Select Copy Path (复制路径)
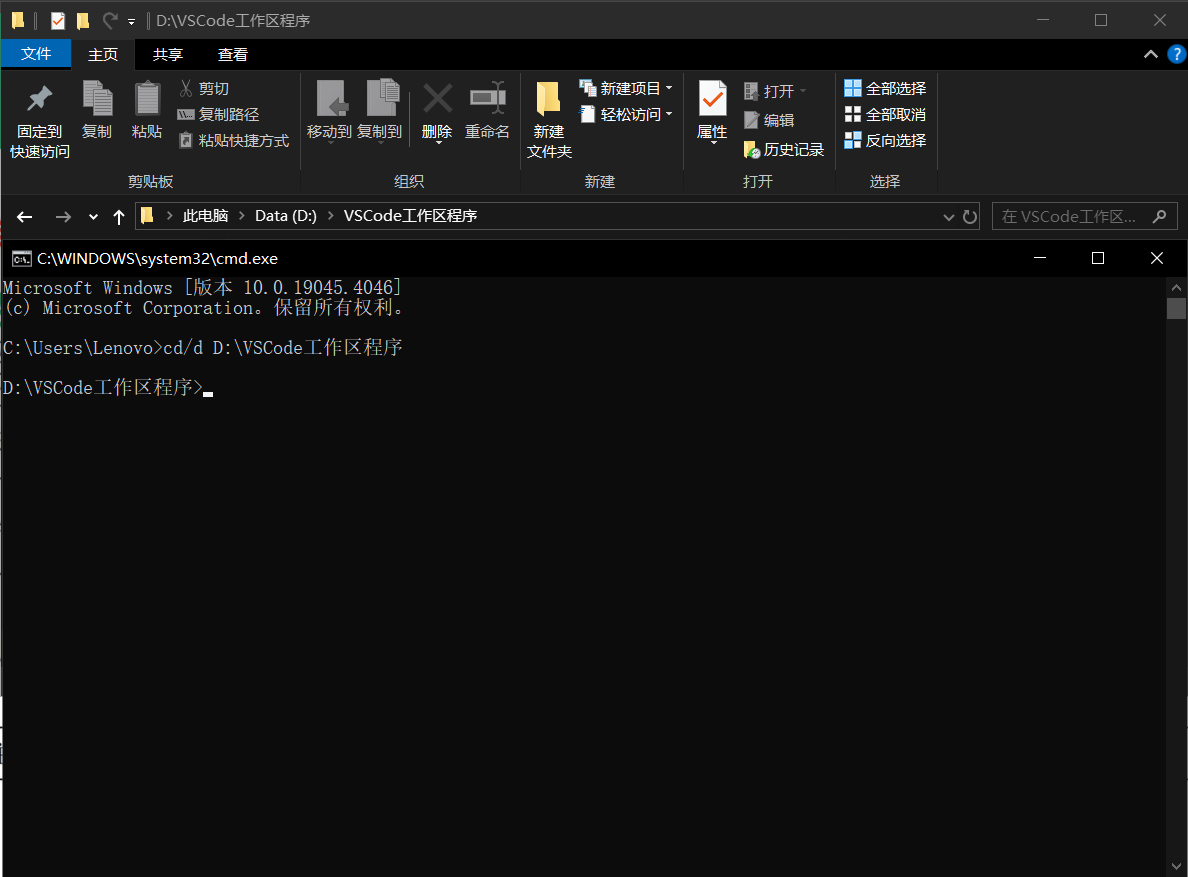This screenshot has width=1188, height=877. 218,114
